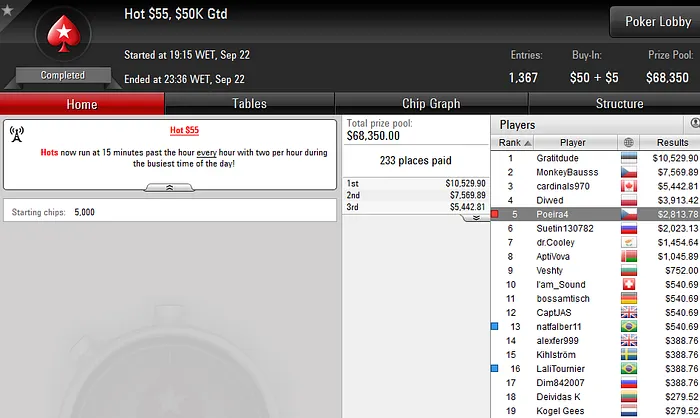Open the Hot $55 link
The image size is (700, 418).
pyautogui.click(x=184, y=130)
